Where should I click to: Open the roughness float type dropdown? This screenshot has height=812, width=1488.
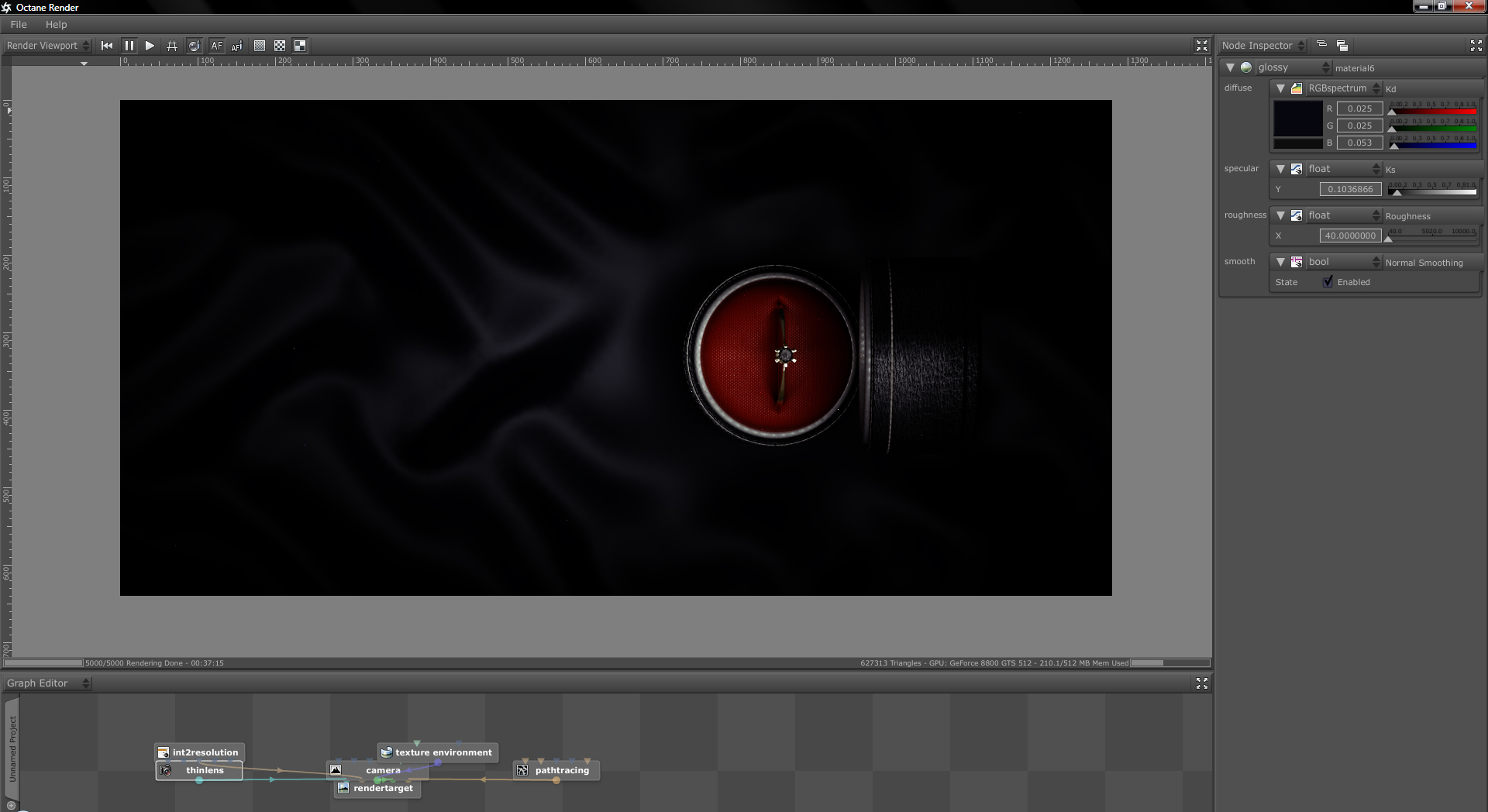(1344, 215)
